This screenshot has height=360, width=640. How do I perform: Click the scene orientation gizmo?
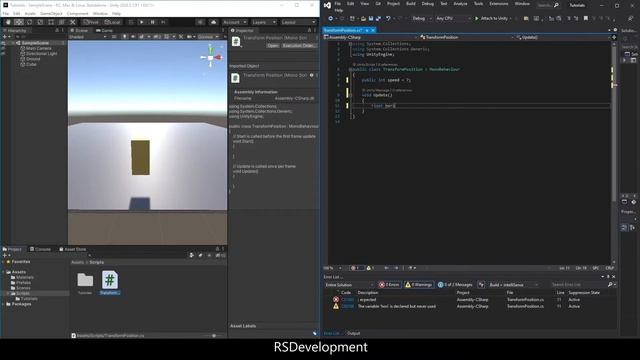211,57
